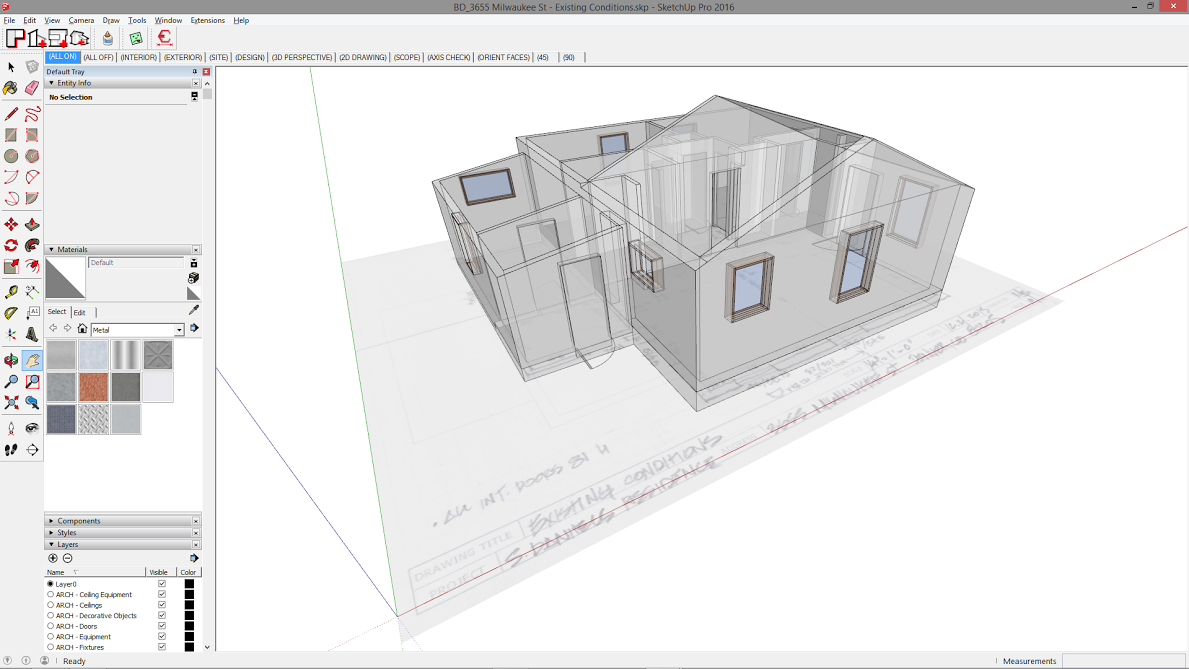Click the glue bottle toolbar icon

[x=108, y=38]
